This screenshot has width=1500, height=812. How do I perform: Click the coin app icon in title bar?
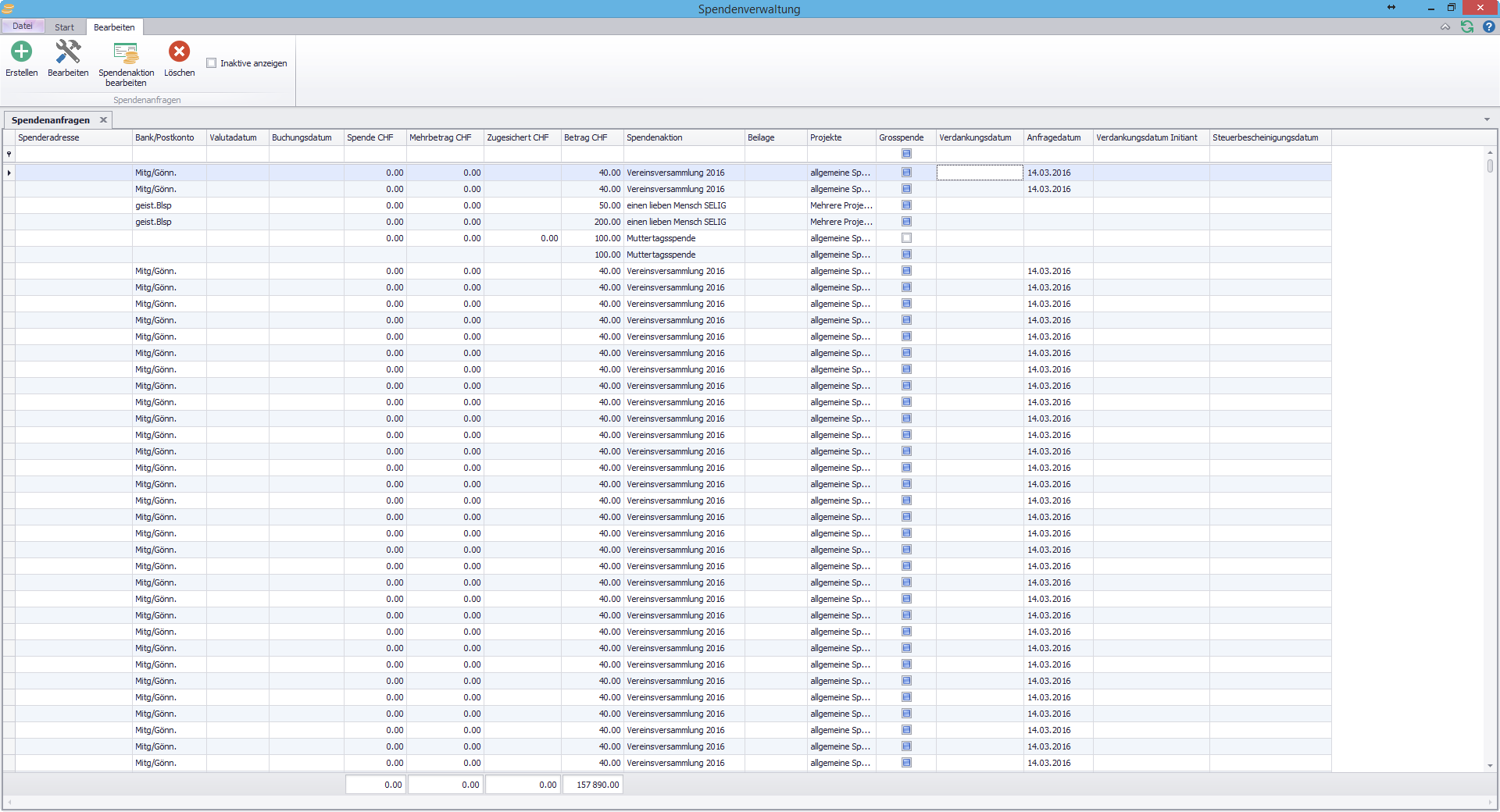click(x=8, y=9)
